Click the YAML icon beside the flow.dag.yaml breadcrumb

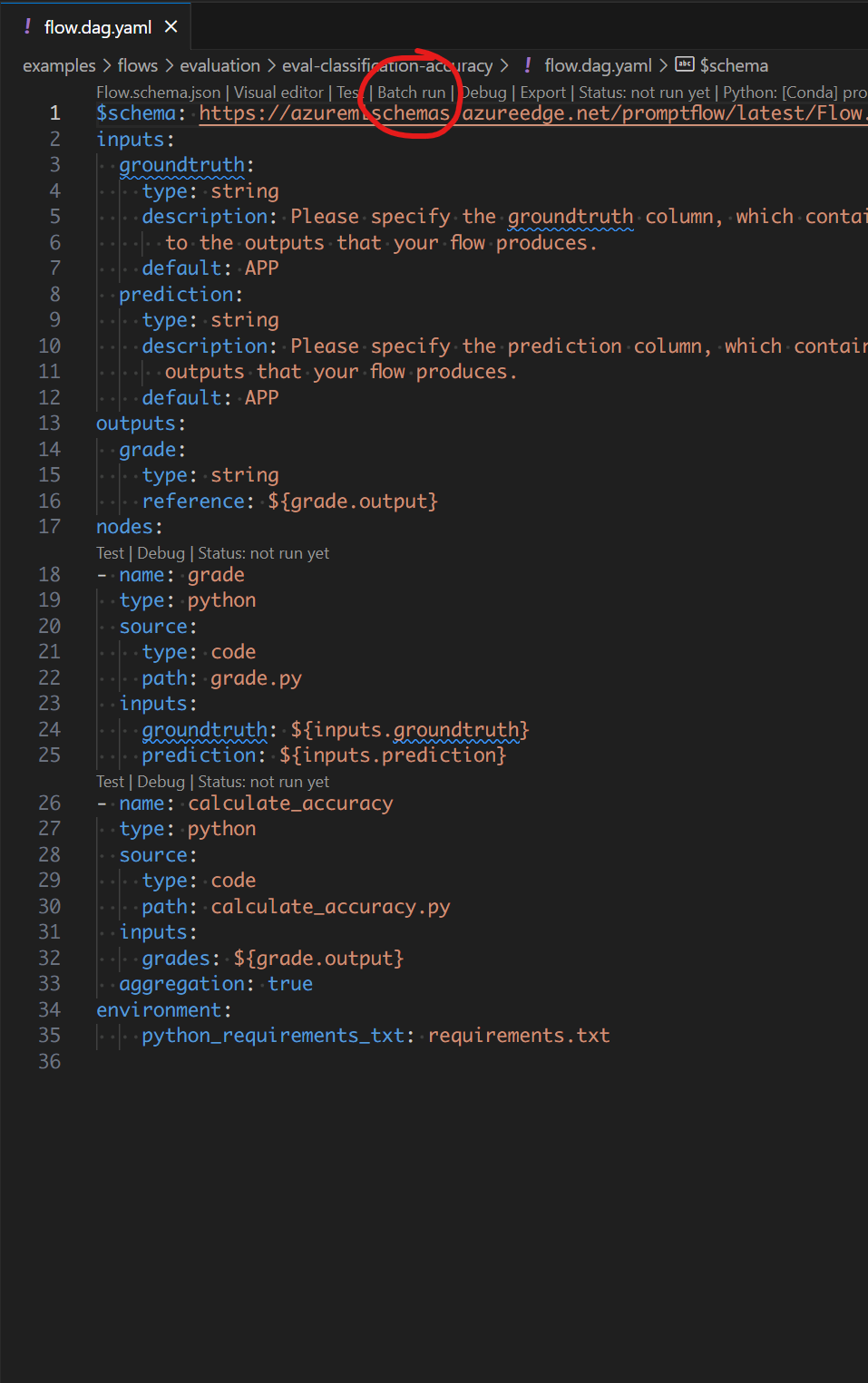point(528,64)
